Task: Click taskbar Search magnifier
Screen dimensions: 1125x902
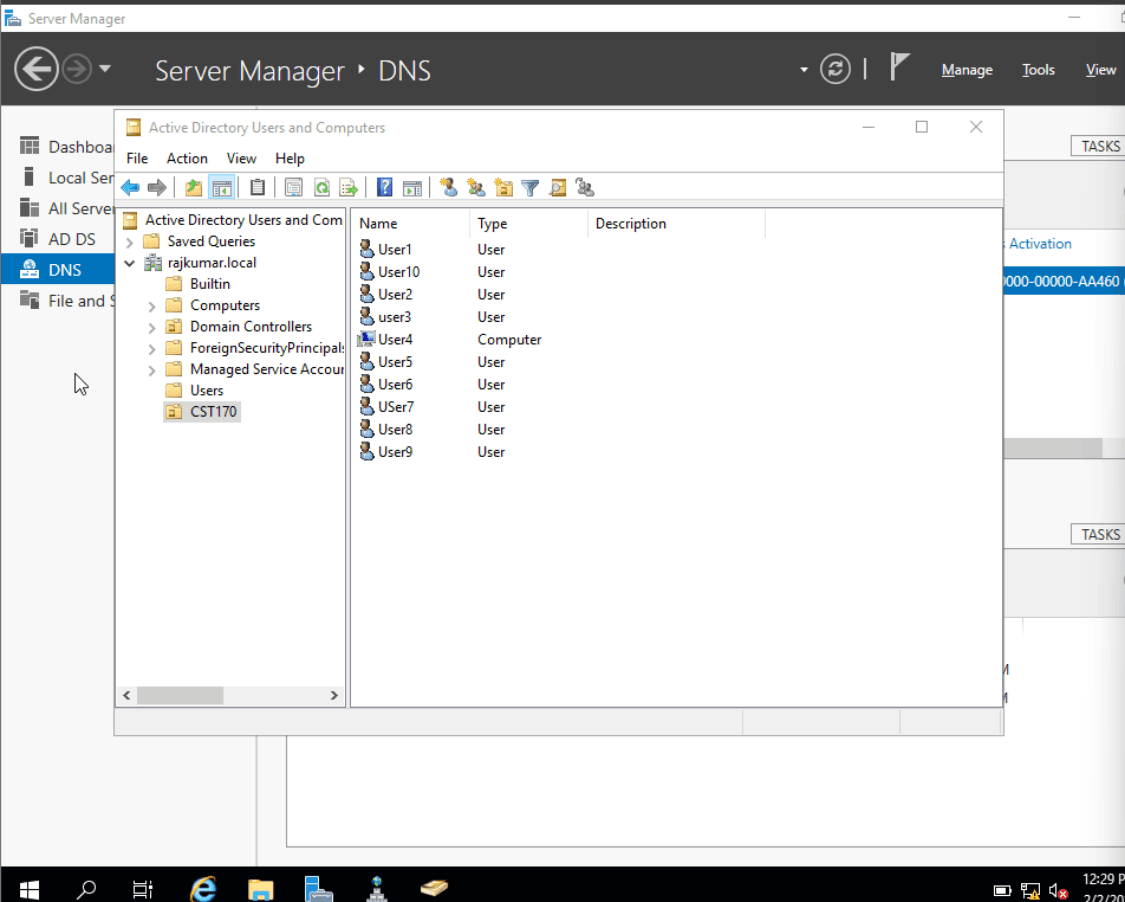Action: coord(86,890)
